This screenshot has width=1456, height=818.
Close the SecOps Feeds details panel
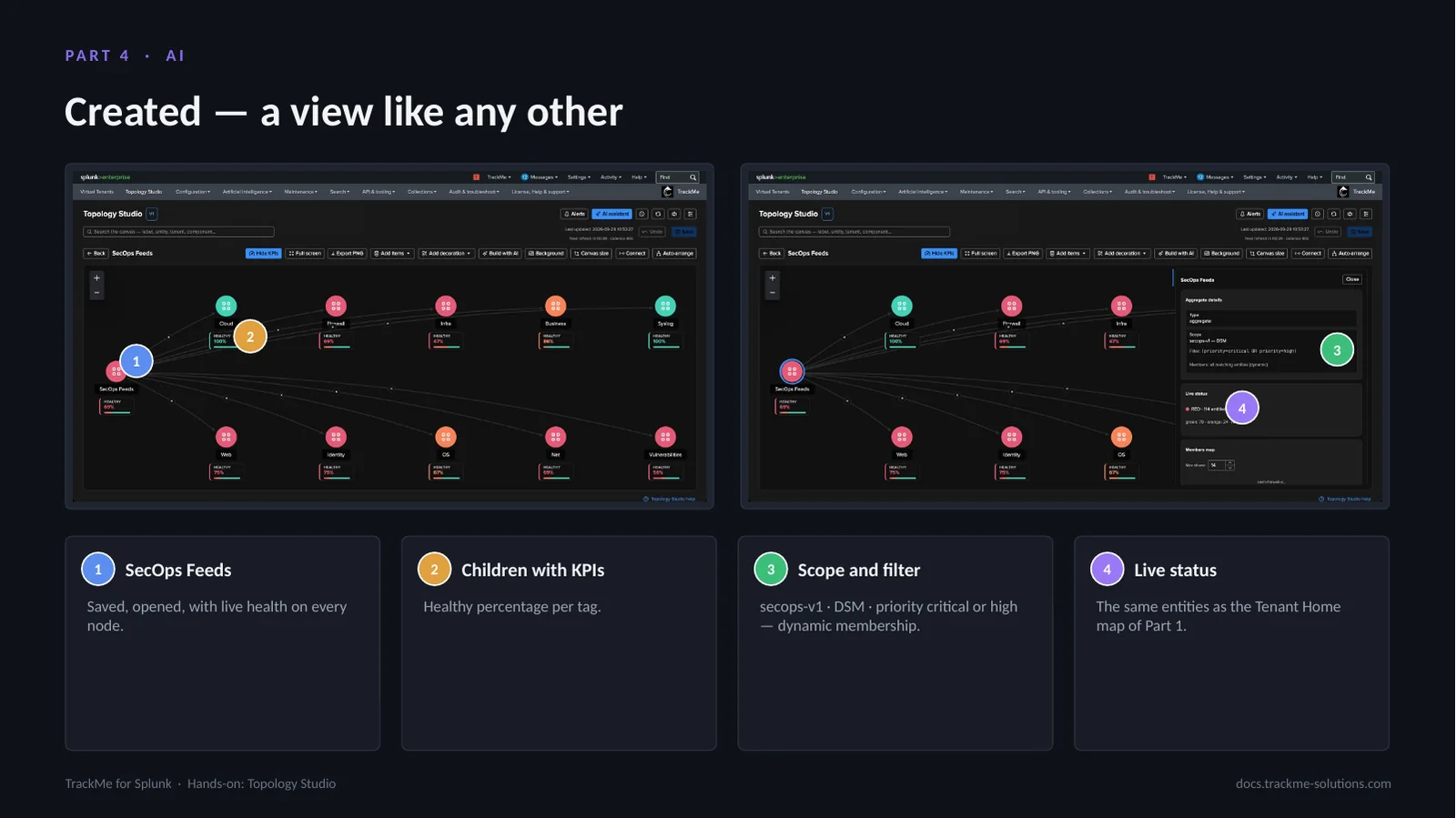[x=1352, y=279]
